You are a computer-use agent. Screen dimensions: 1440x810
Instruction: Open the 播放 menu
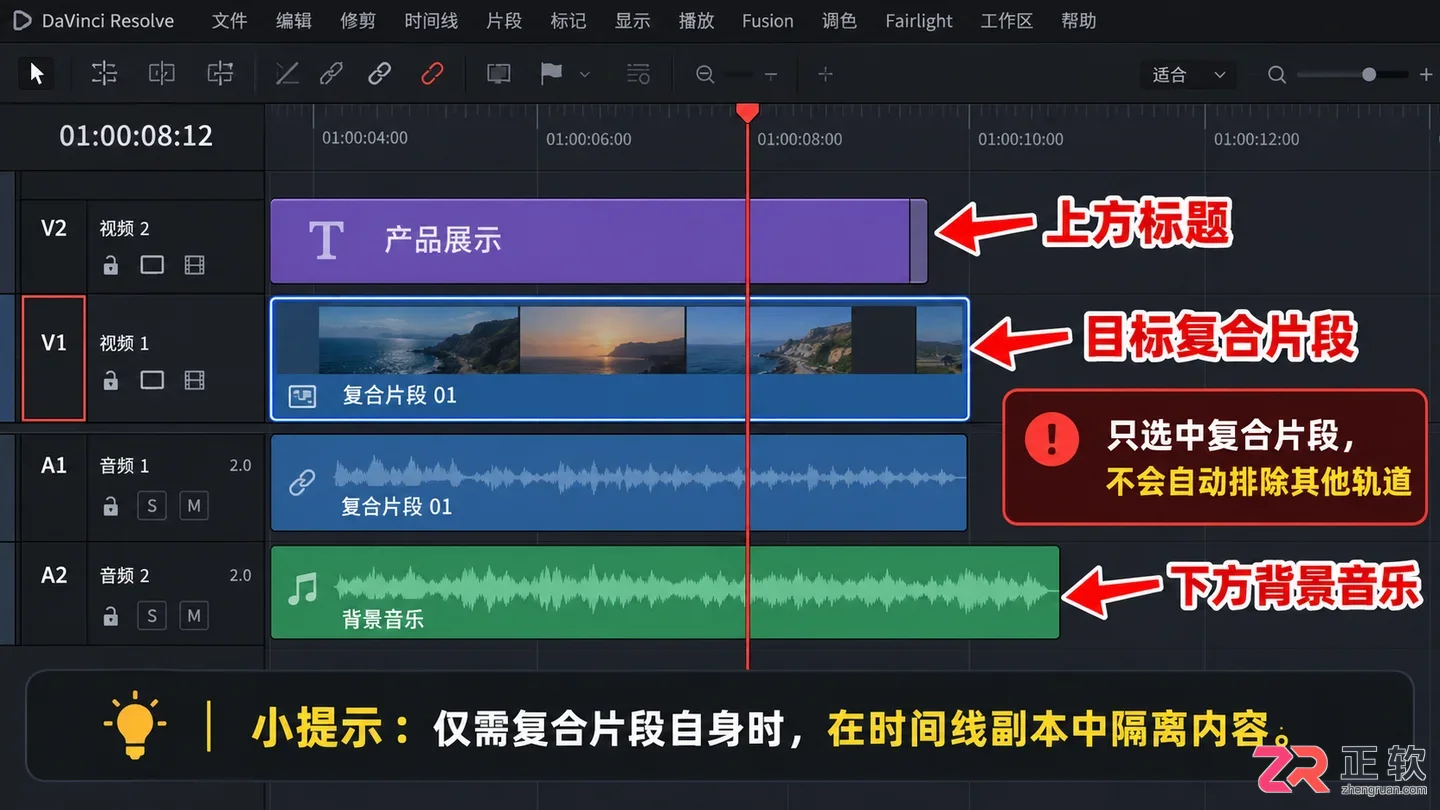point(696,20)
